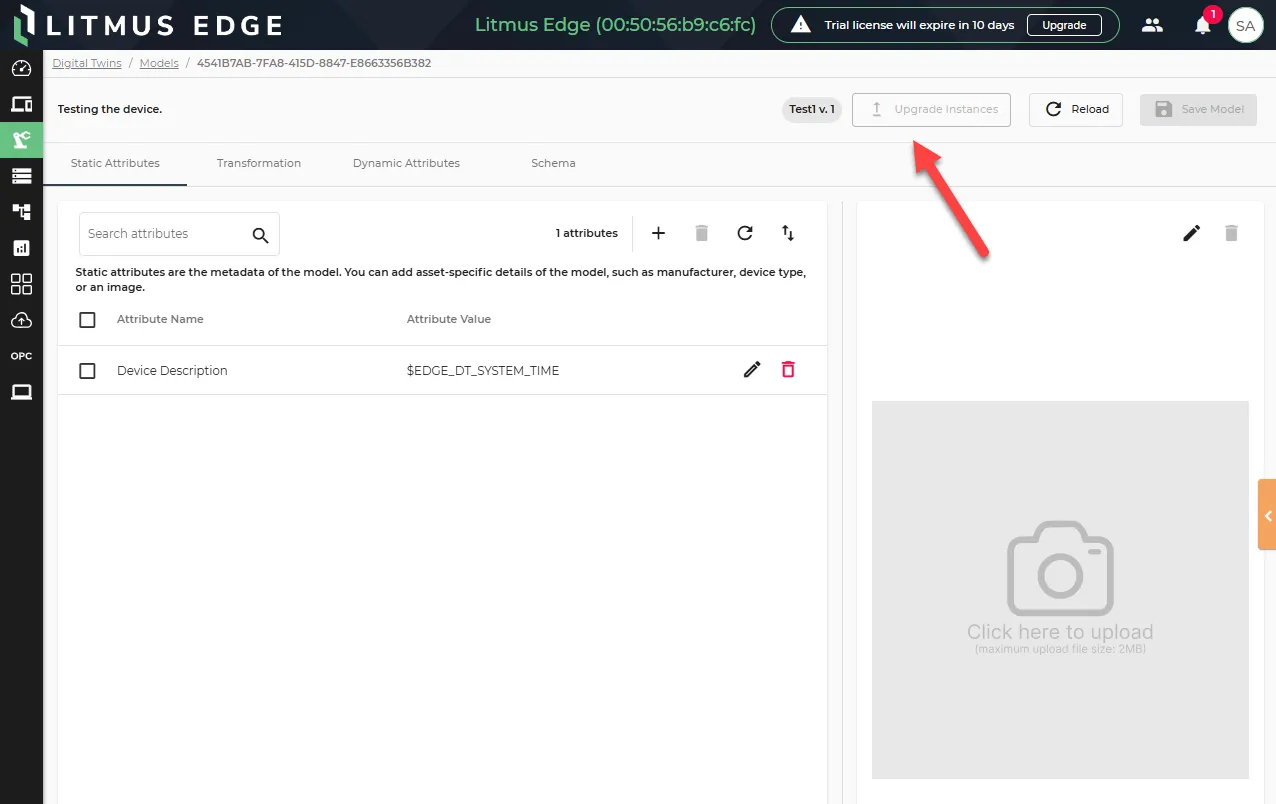Screen dimensions: 1276x804
Task: Toggle the select-all attributes checkbox
Action: [87, 320]
